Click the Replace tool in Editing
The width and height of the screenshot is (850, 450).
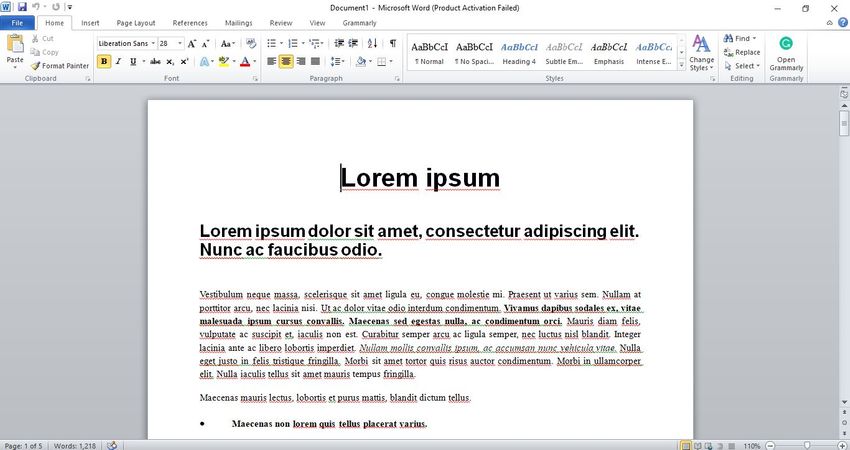point(741,52)
